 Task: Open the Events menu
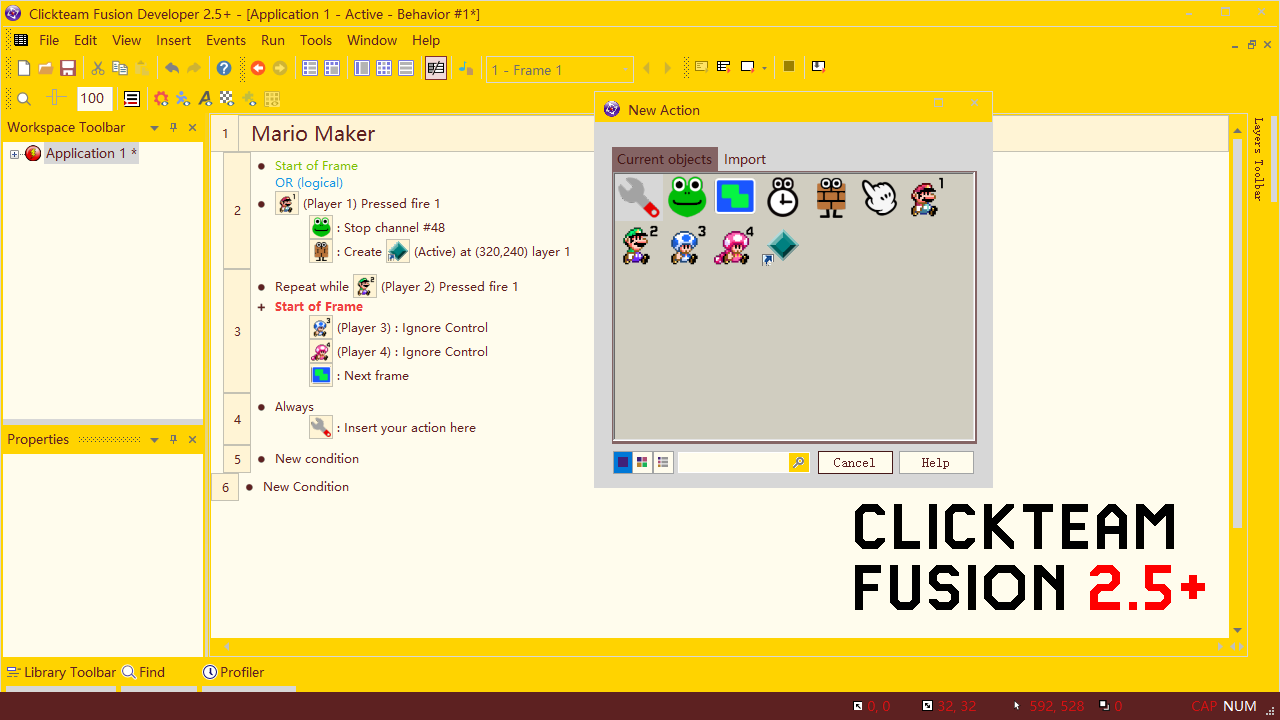coord(226,40)
